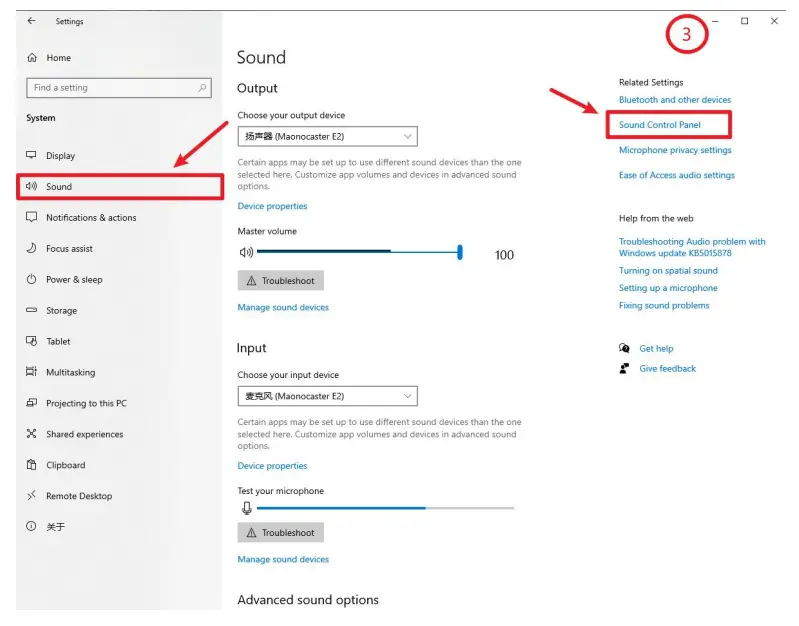Click the Power & sleep icon
This screenshot has width=799, height=626.
point(31,280)
